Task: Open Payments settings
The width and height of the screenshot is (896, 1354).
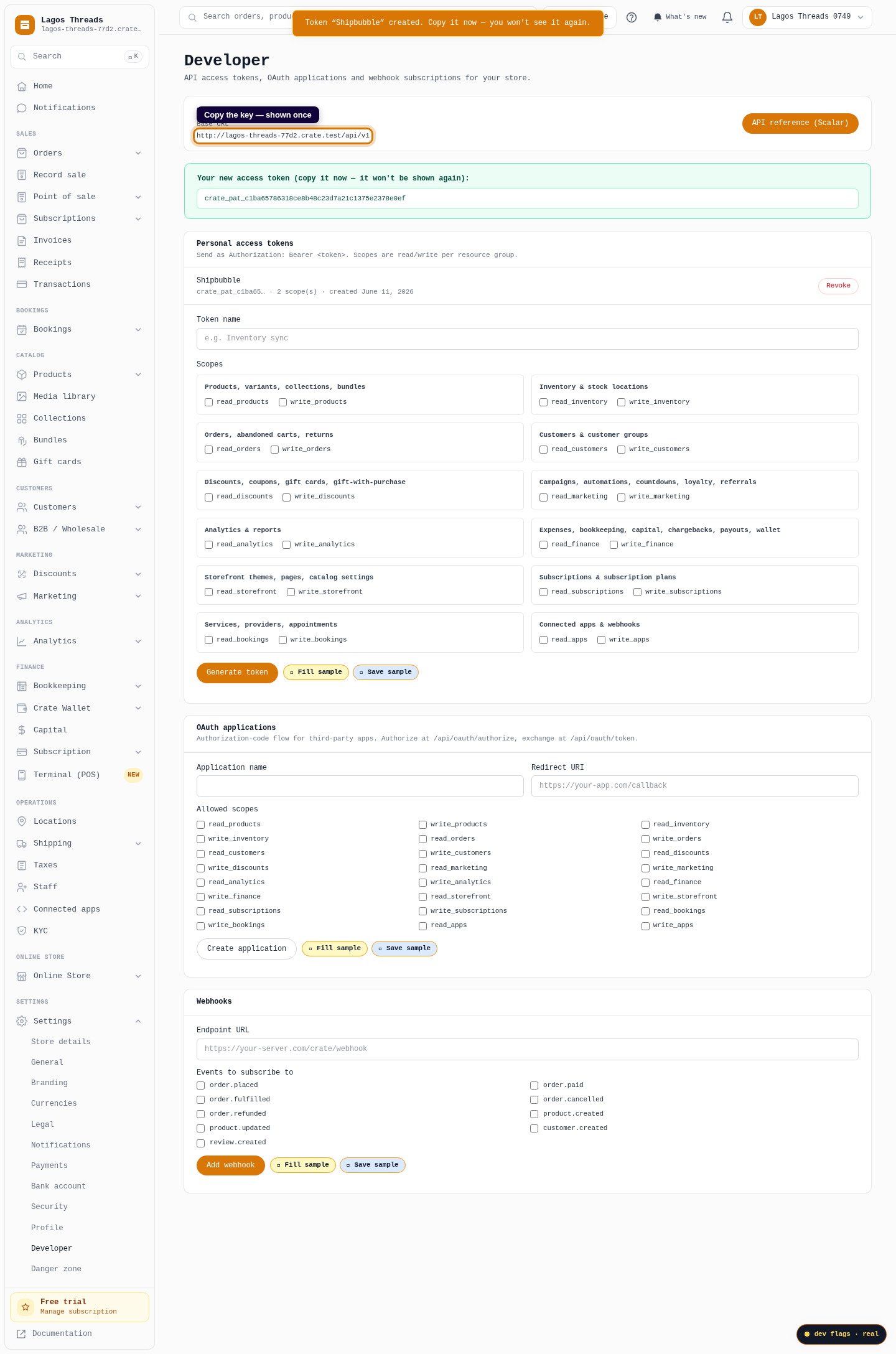Action: 49,1165
